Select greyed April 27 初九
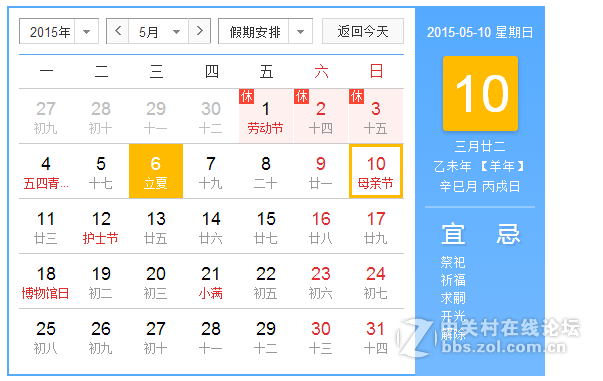 46,116
